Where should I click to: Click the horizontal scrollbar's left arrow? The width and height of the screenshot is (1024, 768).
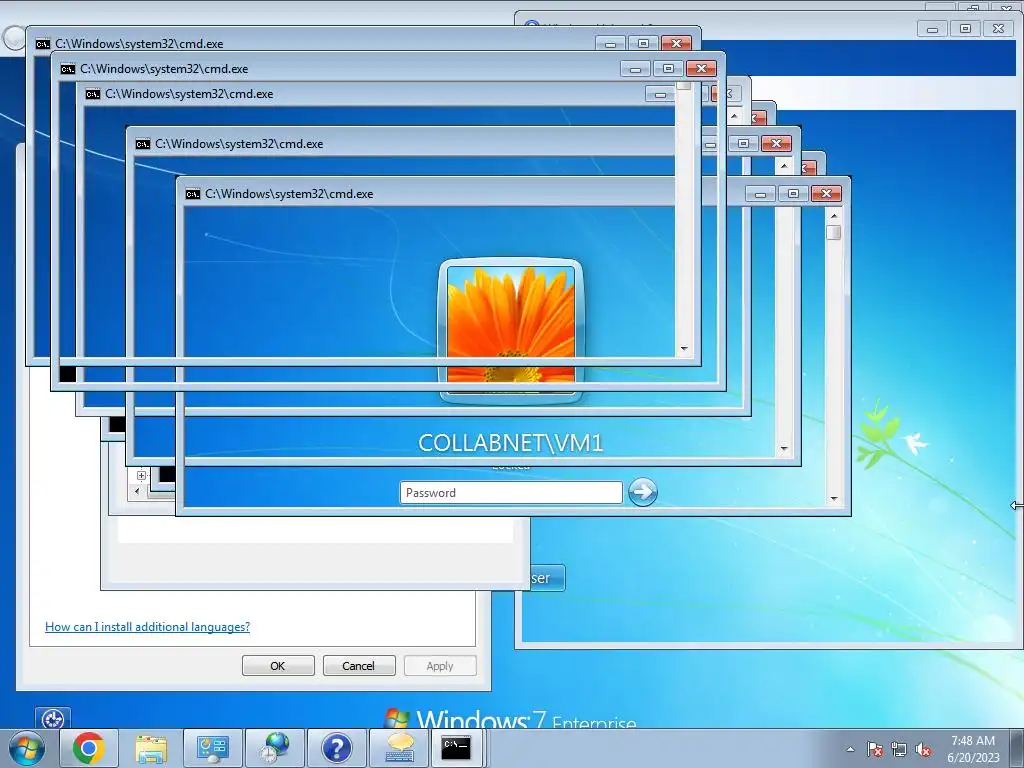[x=136, y=491]
